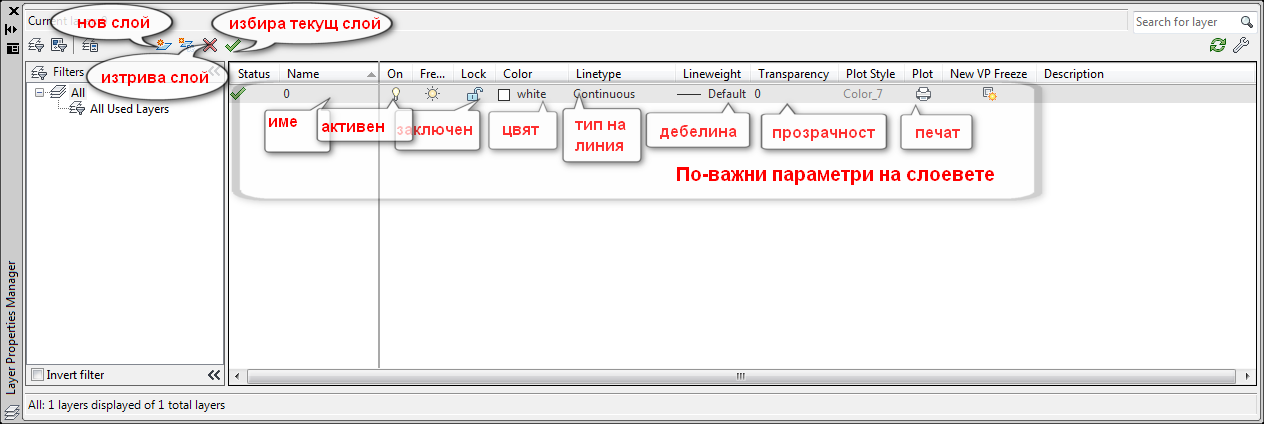Select the All filter in the tree
The image size is (1264, 424).
(x=77, y=92)
